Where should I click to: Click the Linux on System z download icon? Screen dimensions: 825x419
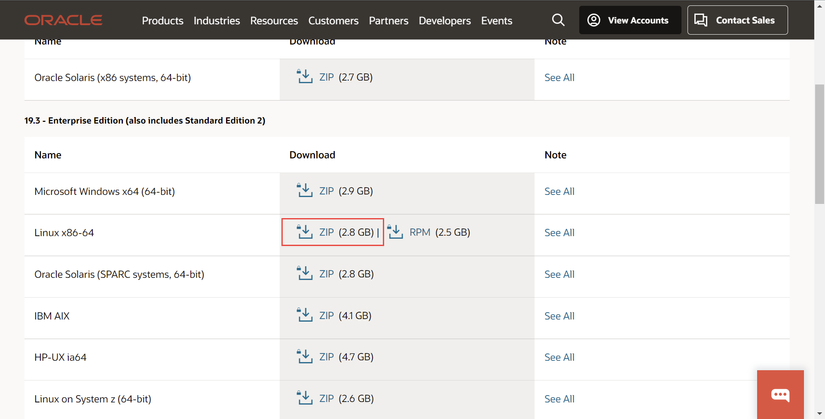tap(305, 398)
